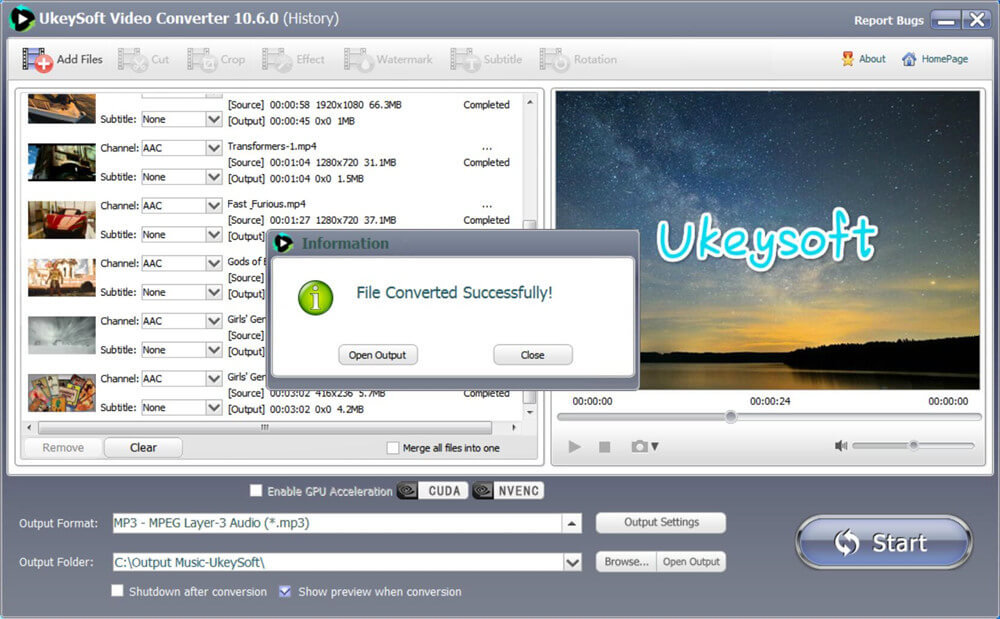Click the NVENC GPU badge

508,490
